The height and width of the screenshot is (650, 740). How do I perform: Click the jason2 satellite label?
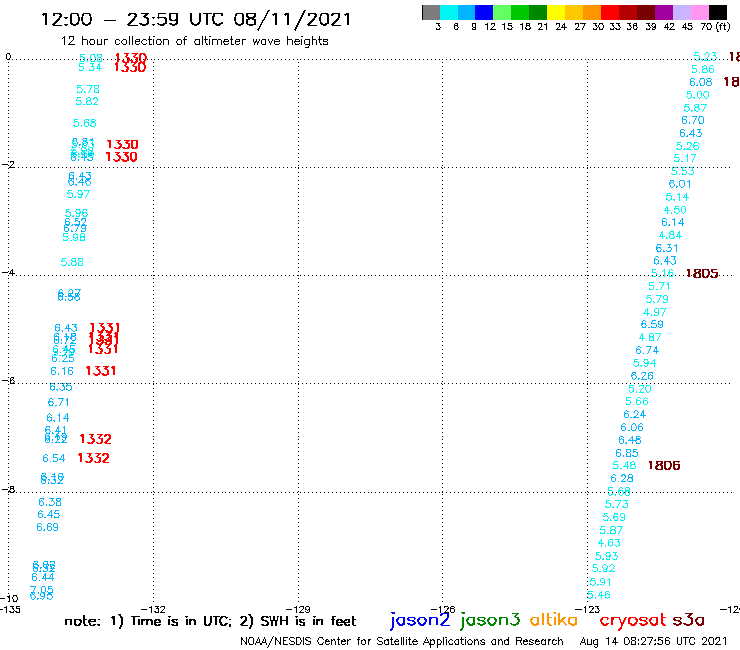coord(420,620)
